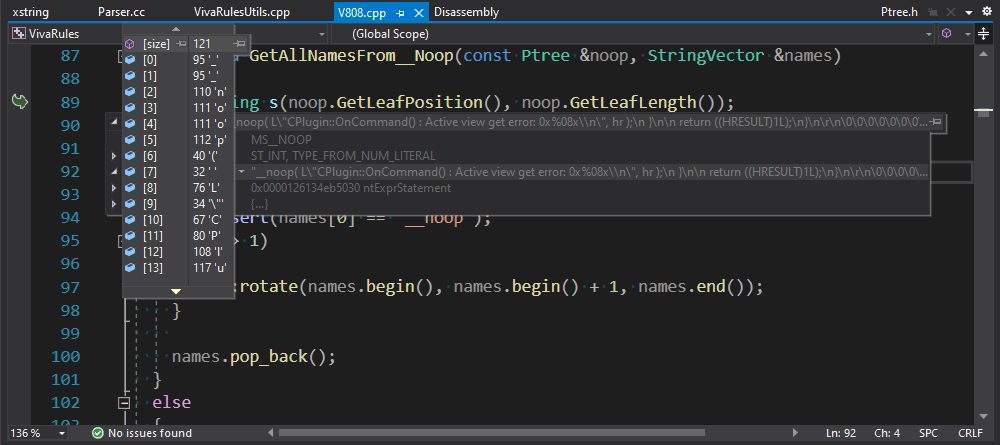Pin the 121 size value in datatip
The image size is (1000, 445).
[x=240, y=44]
